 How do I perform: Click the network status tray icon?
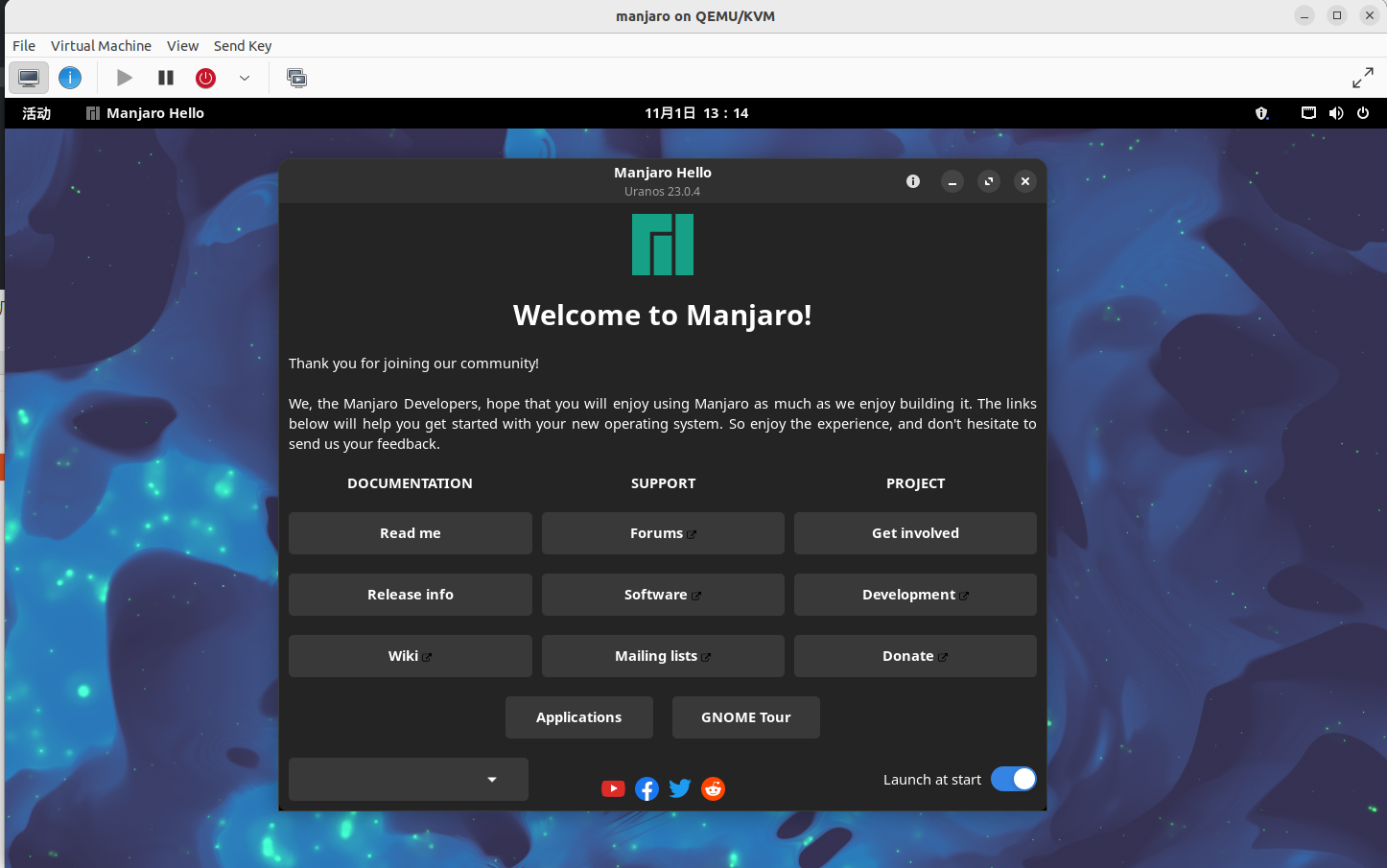[1308, 113]
